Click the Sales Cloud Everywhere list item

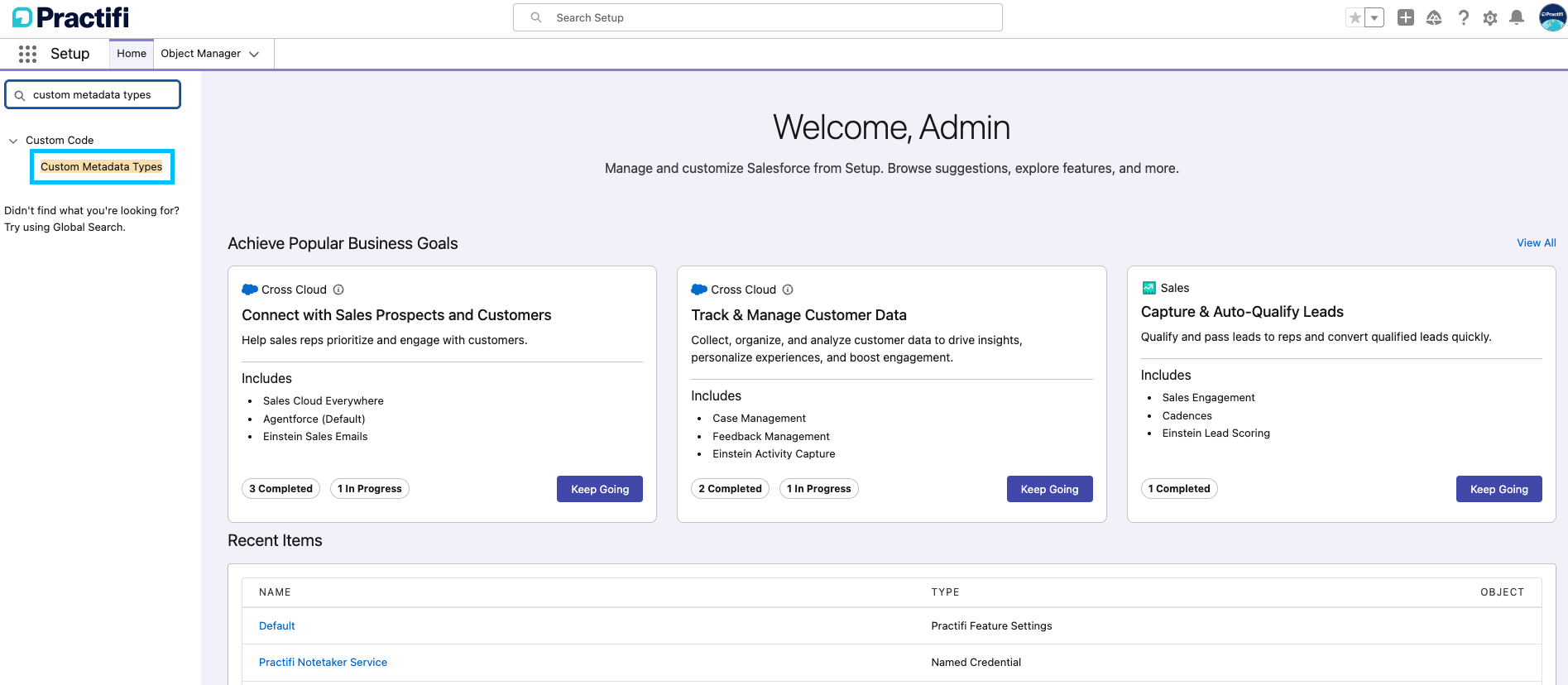[324, 401]
